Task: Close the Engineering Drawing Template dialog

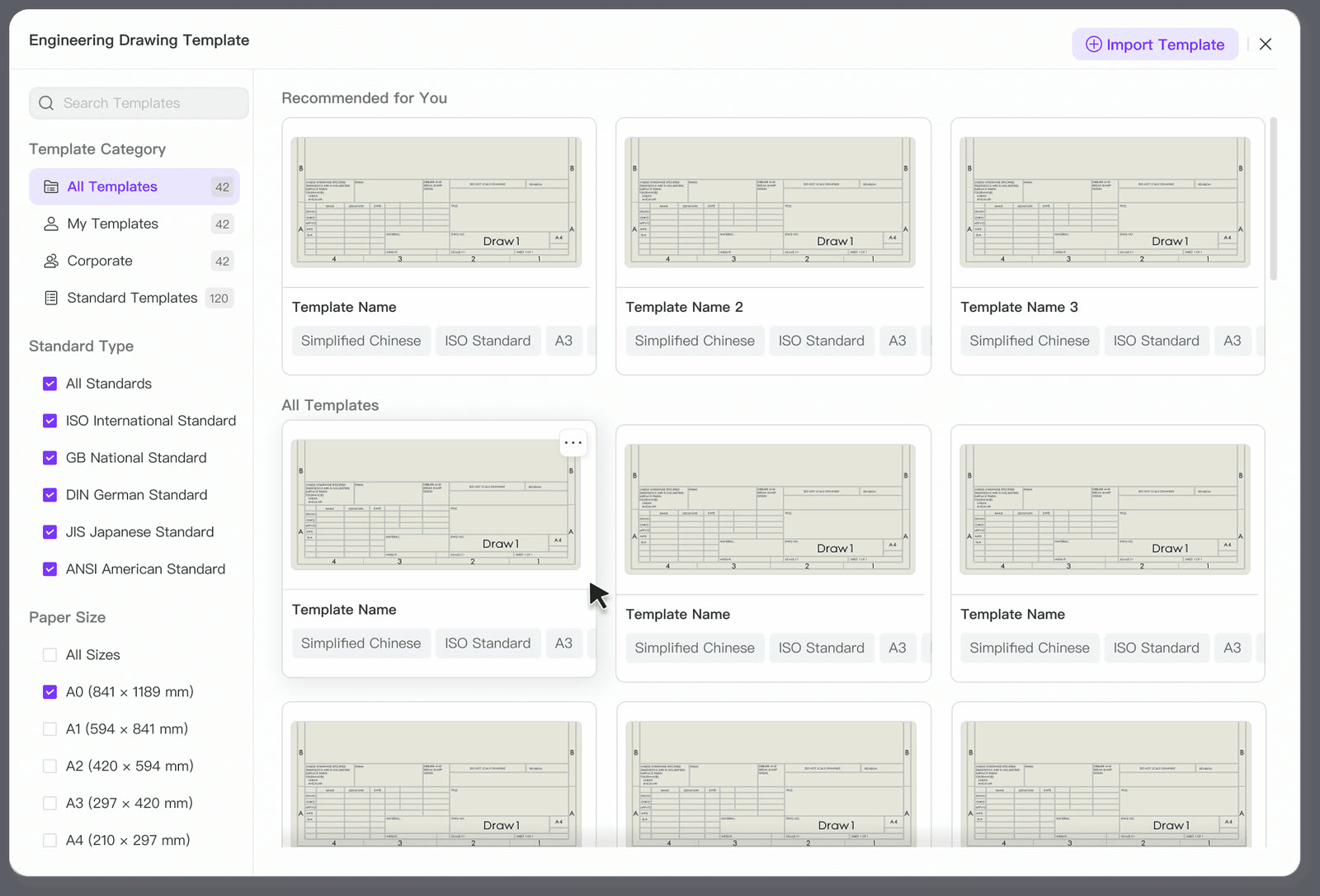Action: 1266,45
